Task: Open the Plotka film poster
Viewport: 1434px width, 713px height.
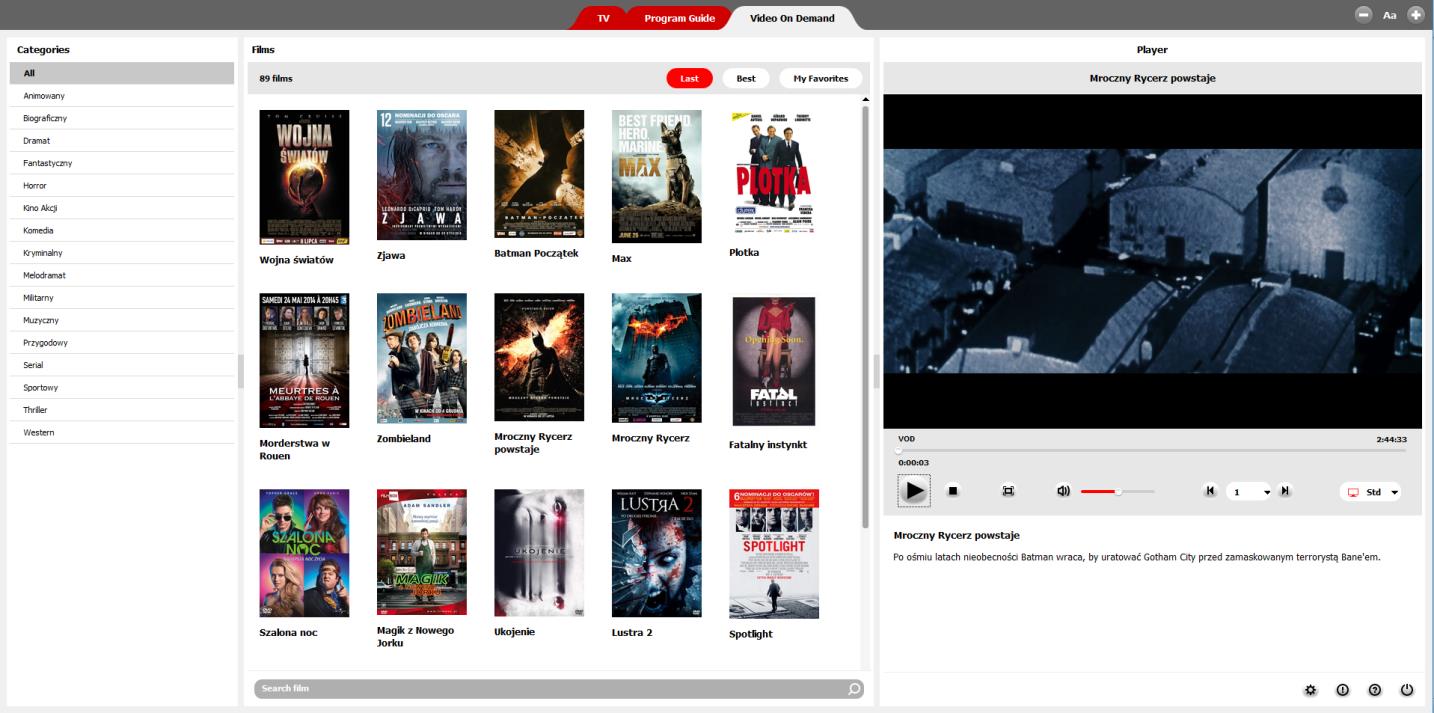Action: click(x=773, y=174)
